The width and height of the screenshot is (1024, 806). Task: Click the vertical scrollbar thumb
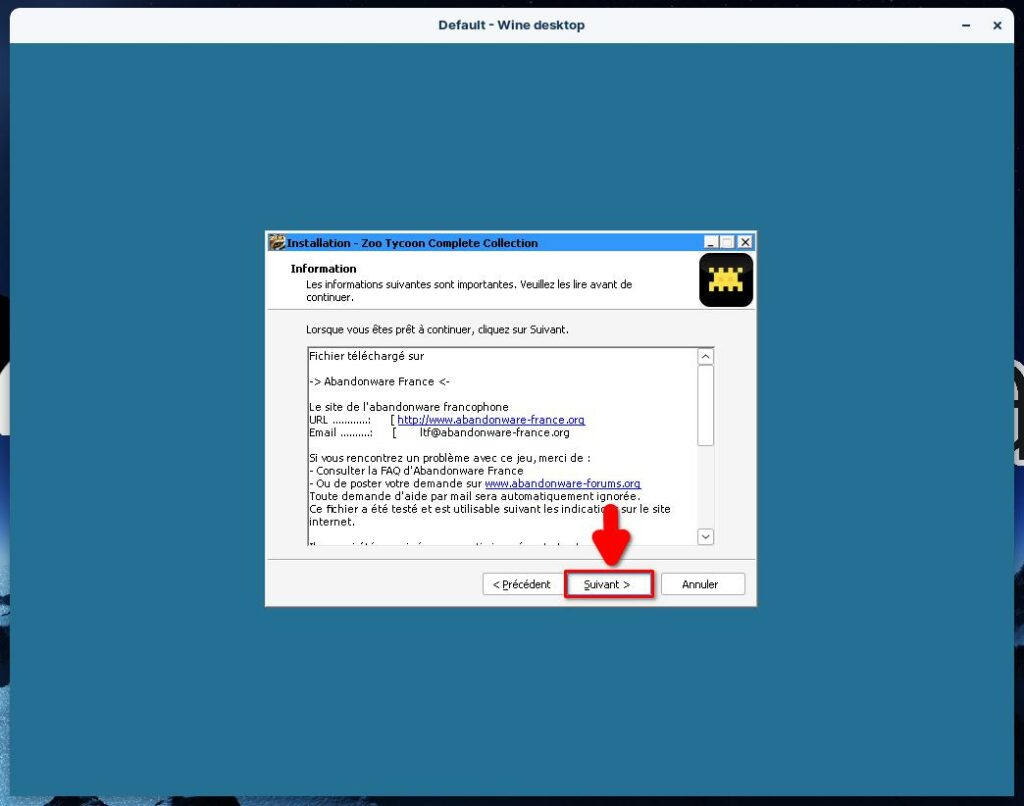point(705,405)
